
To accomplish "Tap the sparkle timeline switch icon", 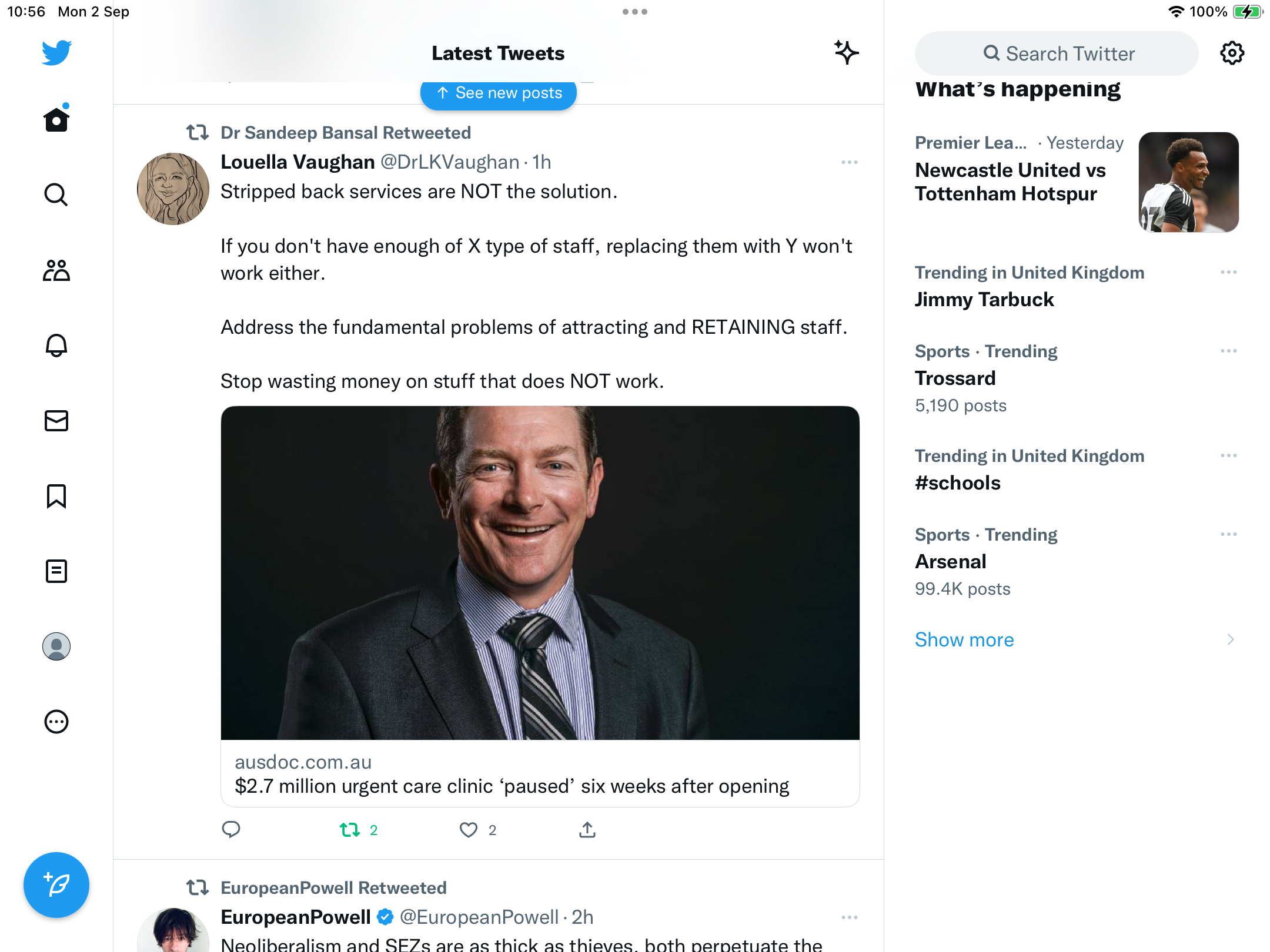I will pyautogui.click(x=847, y=53).
